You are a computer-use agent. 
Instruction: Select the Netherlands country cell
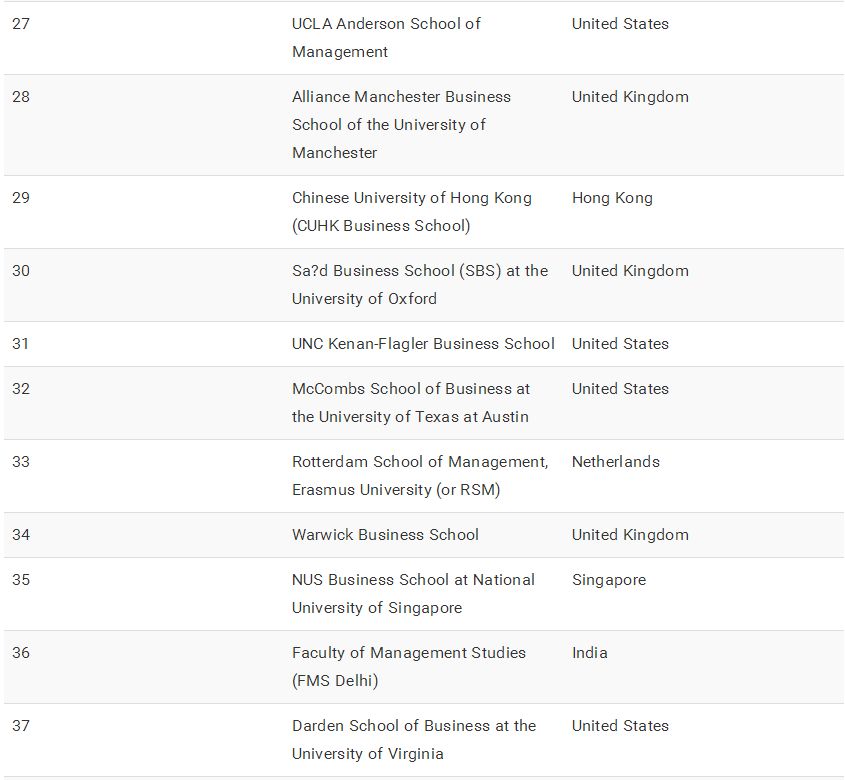pyautogui.click(x=616, y=462)
